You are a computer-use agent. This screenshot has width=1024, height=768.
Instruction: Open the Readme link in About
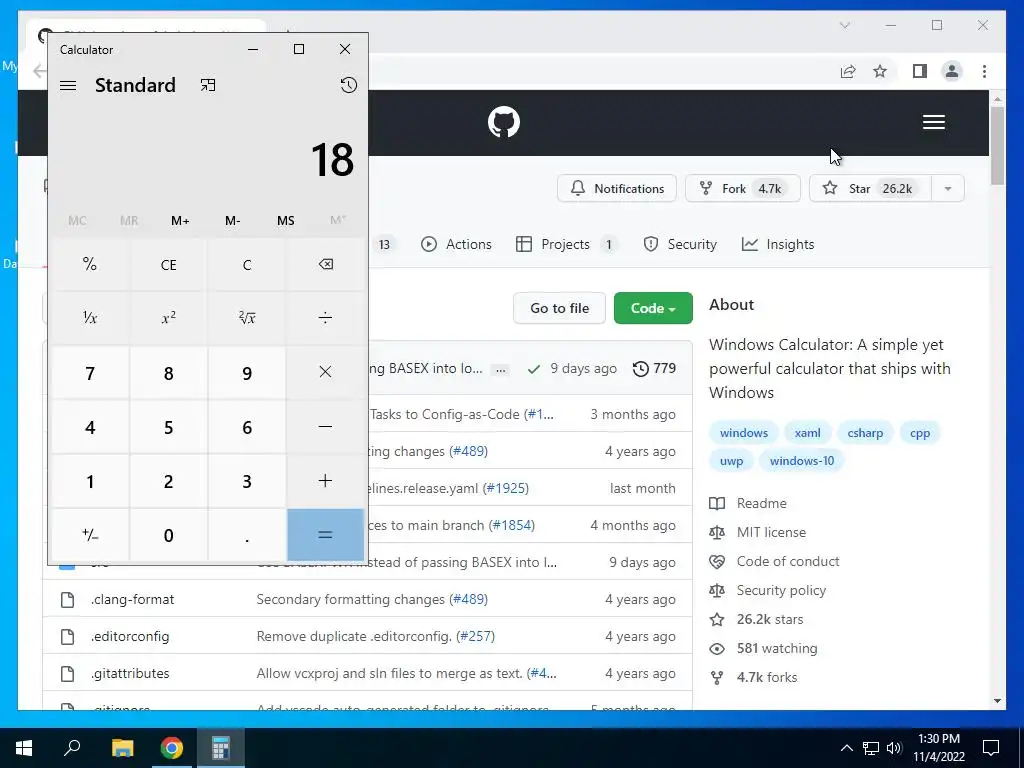(x=748, y=504)
